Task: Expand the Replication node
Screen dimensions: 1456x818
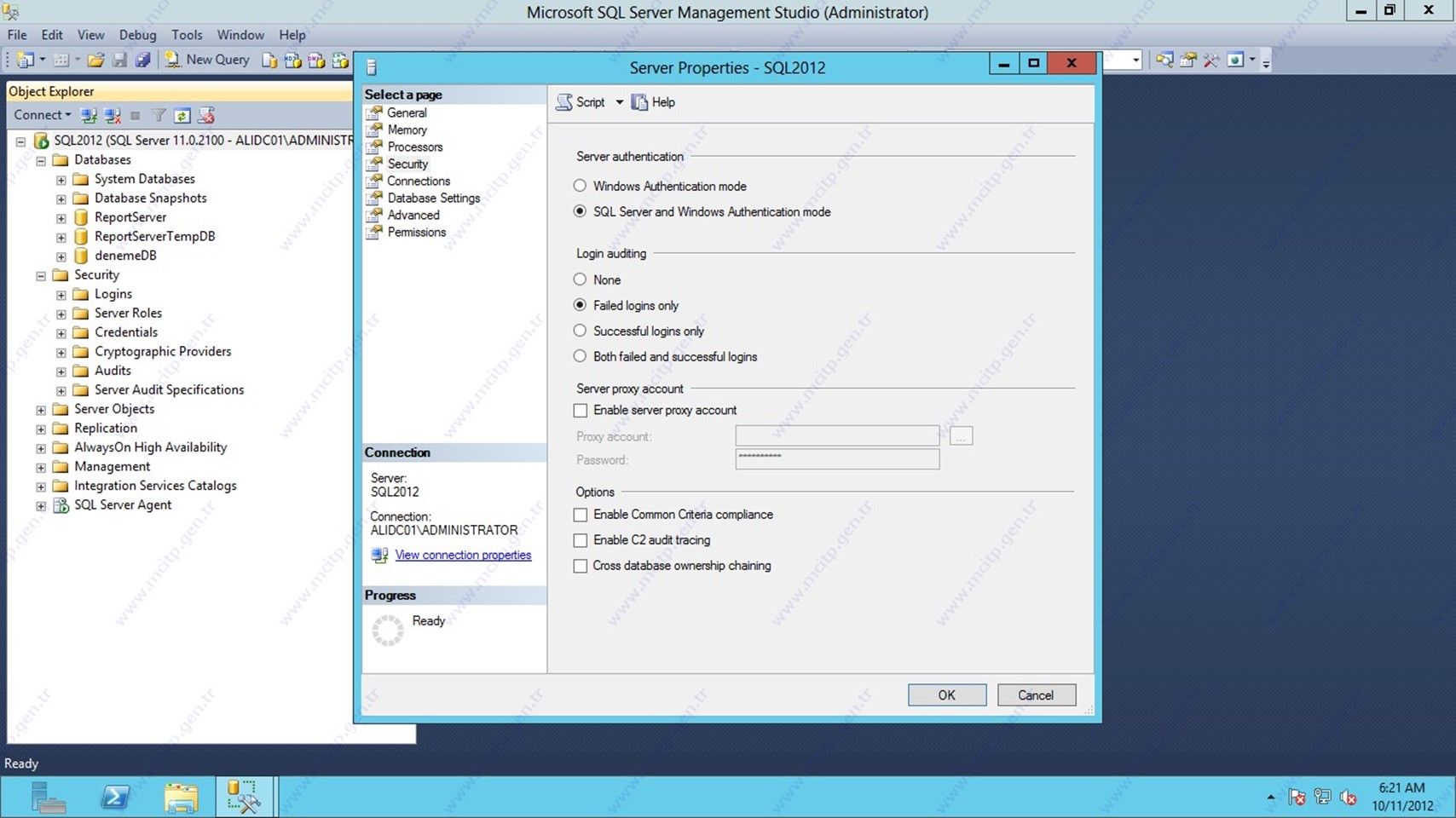Action: click(x=40, y=429)
